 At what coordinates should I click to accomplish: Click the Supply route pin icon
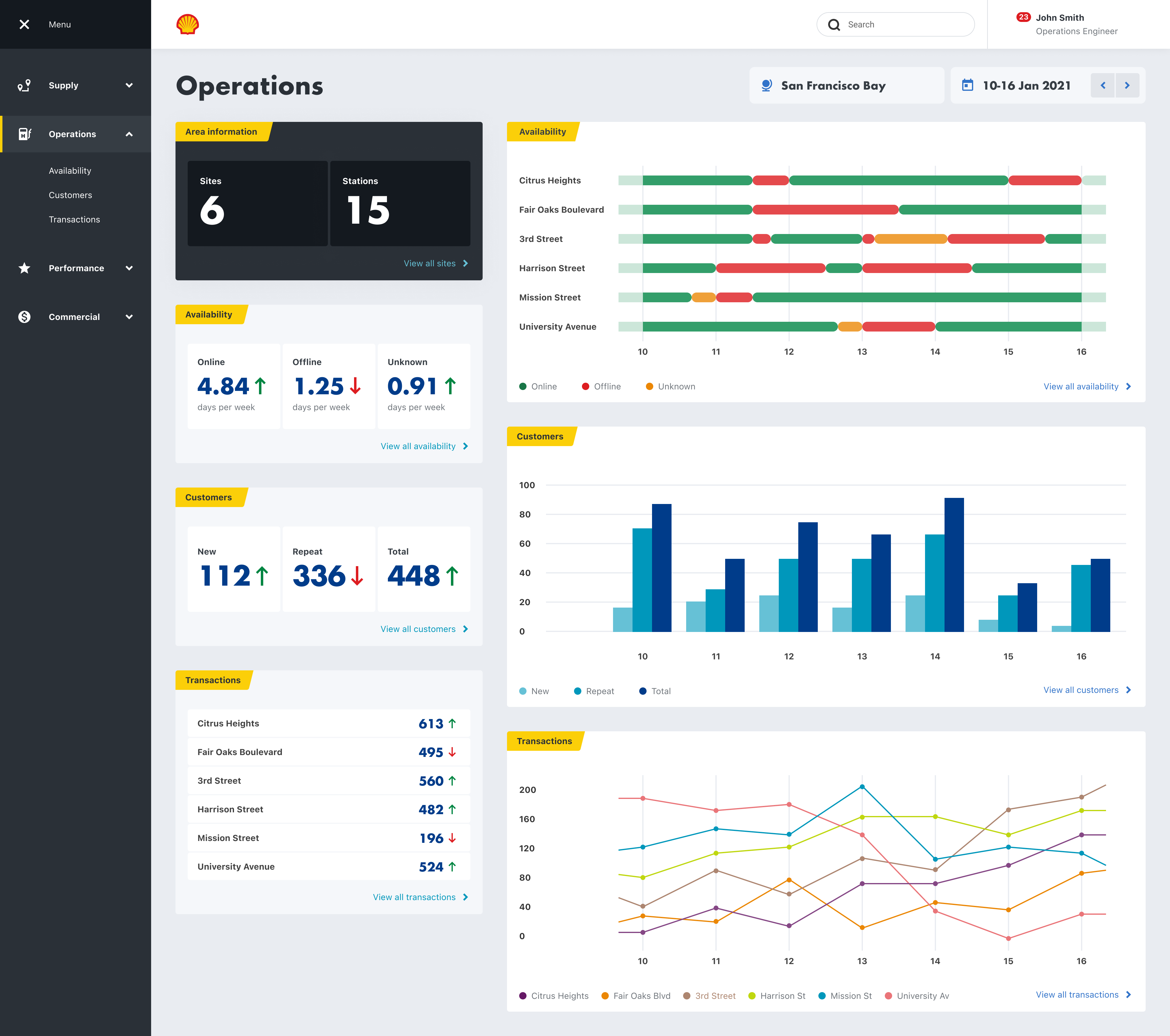24,85
